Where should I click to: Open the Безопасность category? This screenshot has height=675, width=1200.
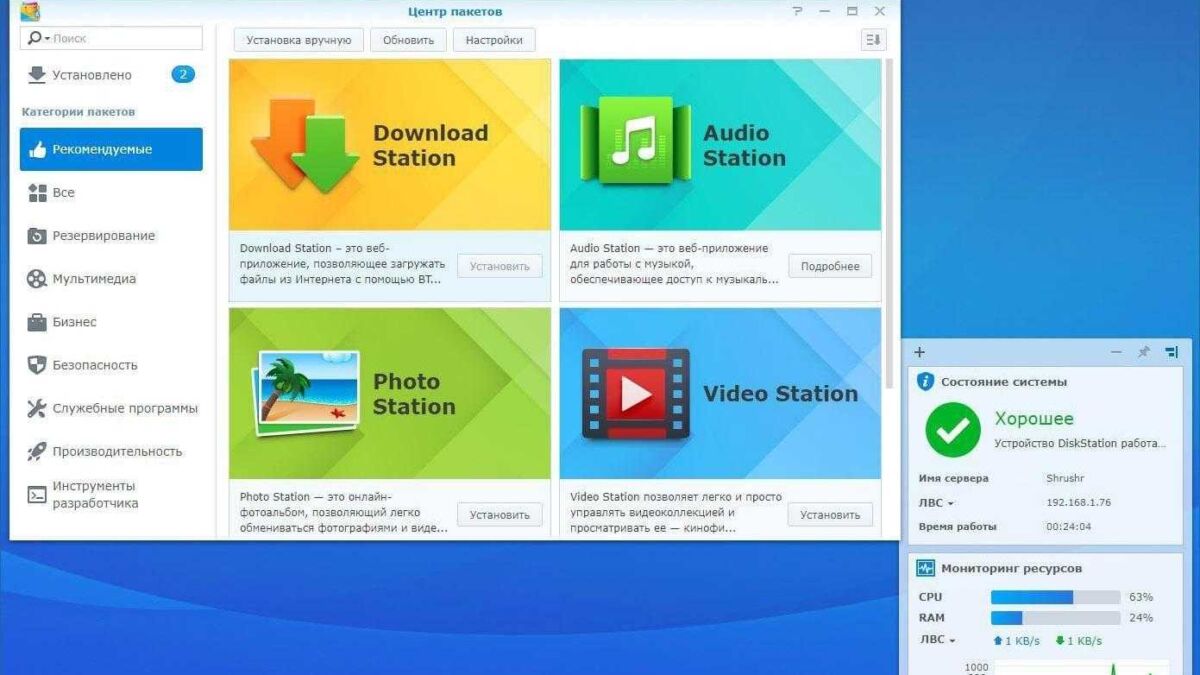111,365
